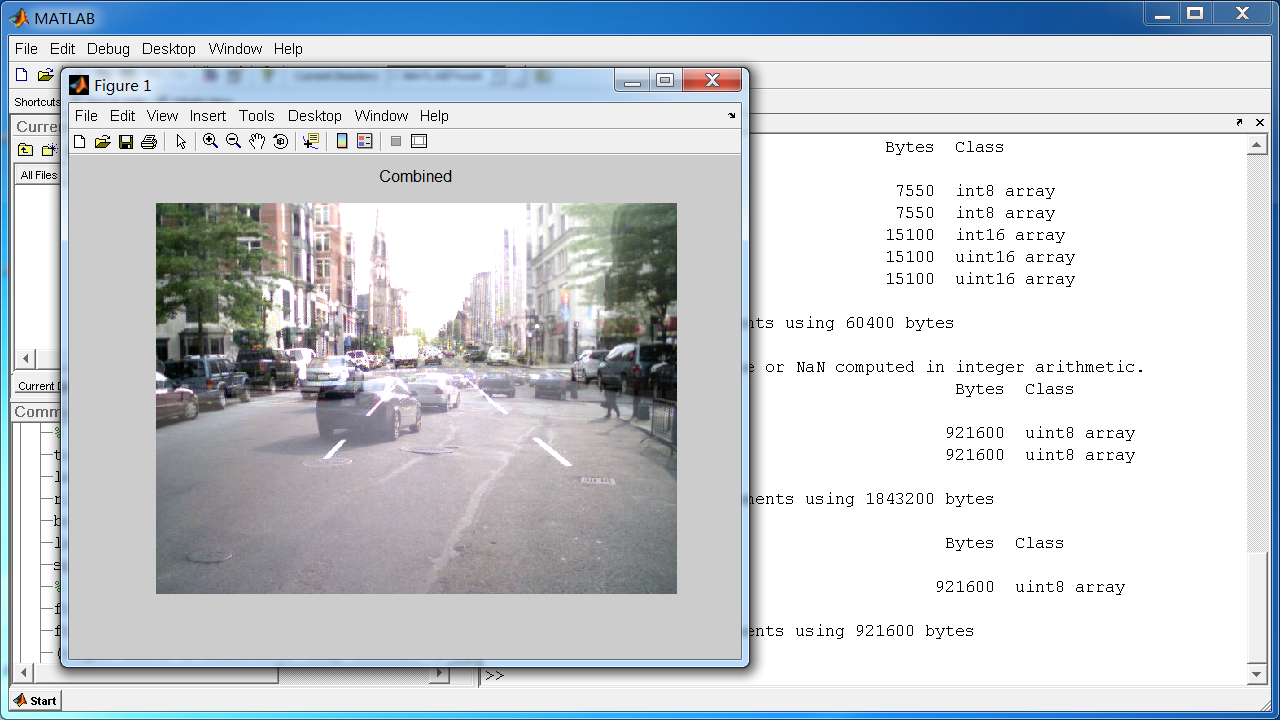
Task: Insert a legend using toolbar icon
Action: pos(365,141)
